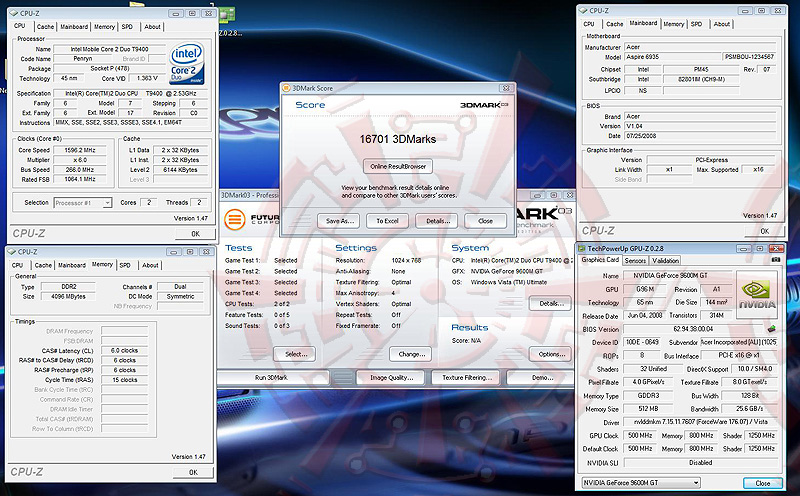
Task: Click To Excel button
Action: (387, 221)
